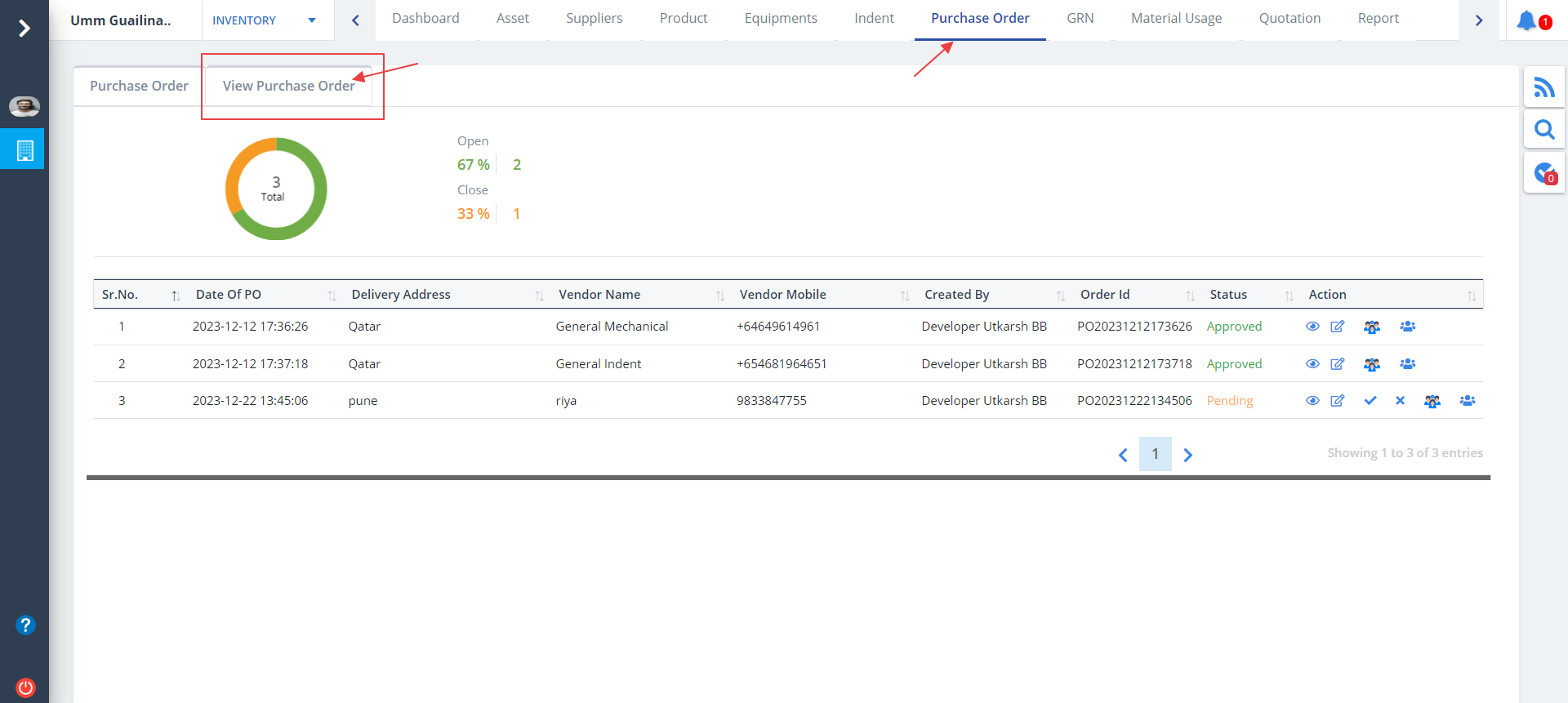
Task: Open the View Purchase Order tab
Action: [x=288, y=86]
